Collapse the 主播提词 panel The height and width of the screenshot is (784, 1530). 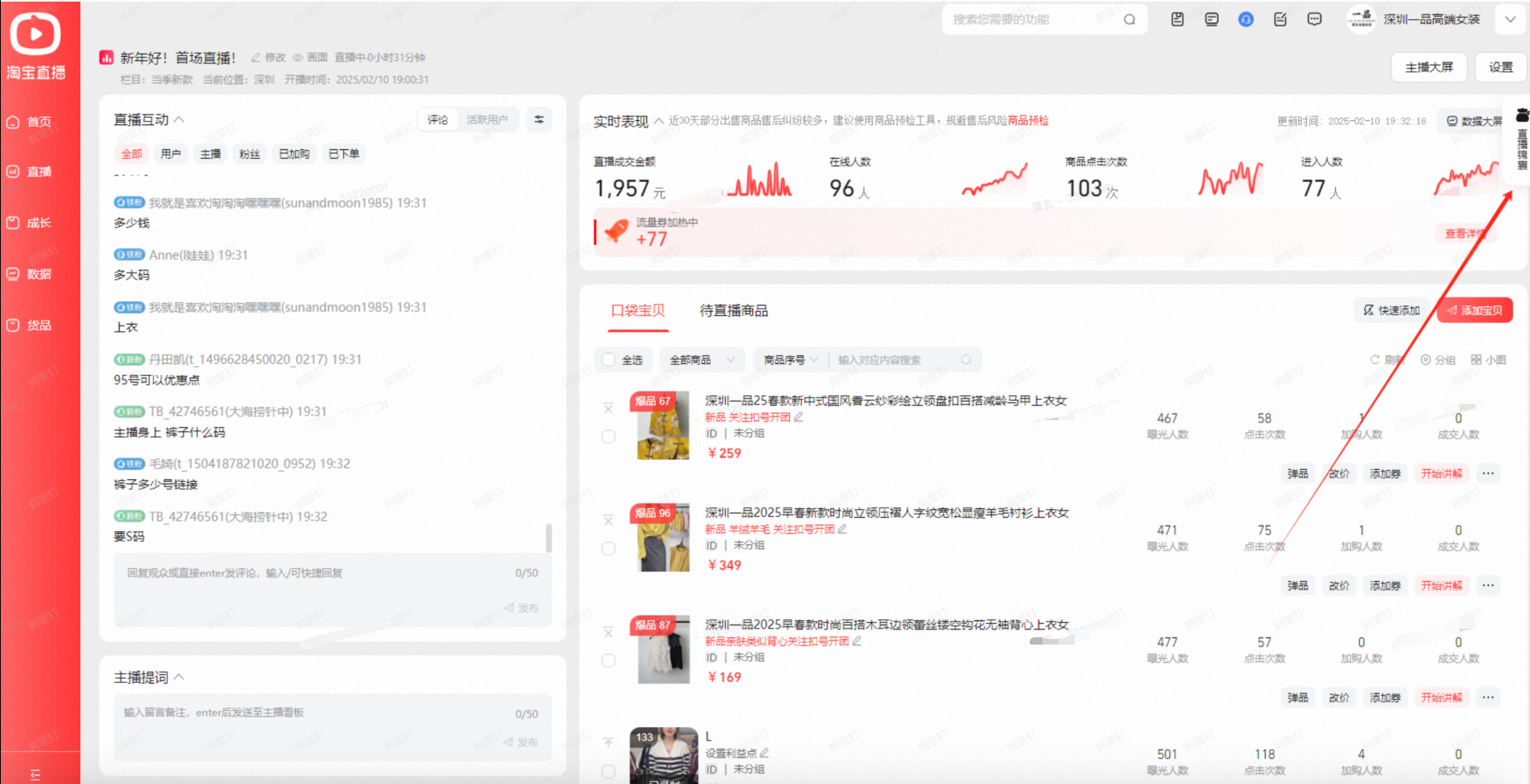(x=179, y=677)
